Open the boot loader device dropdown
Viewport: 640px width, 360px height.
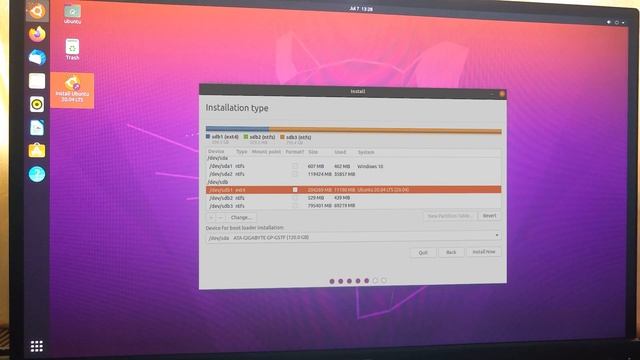coord(353,237)
